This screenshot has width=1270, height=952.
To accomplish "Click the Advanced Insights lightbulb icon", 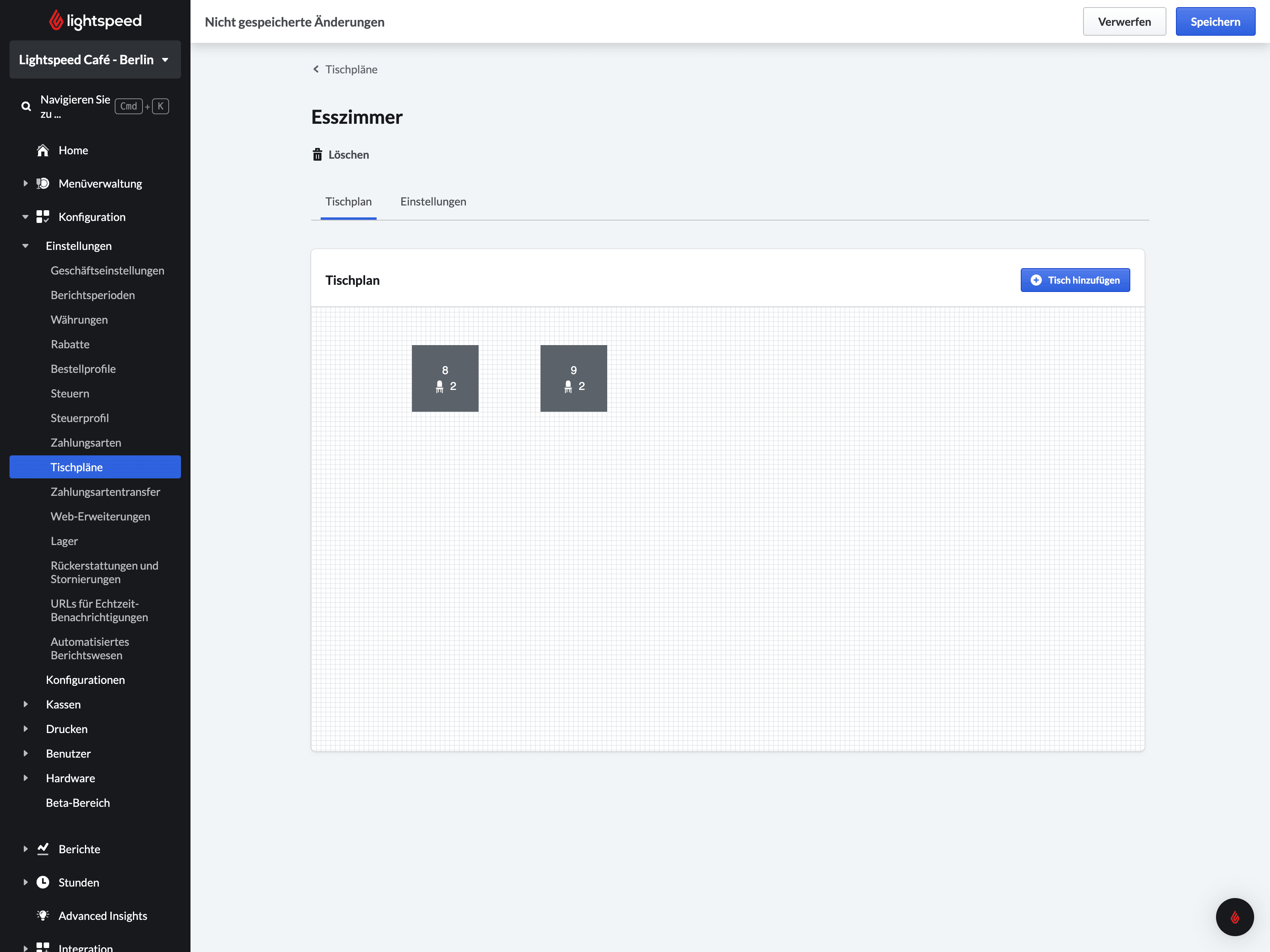I will point(43,916).
